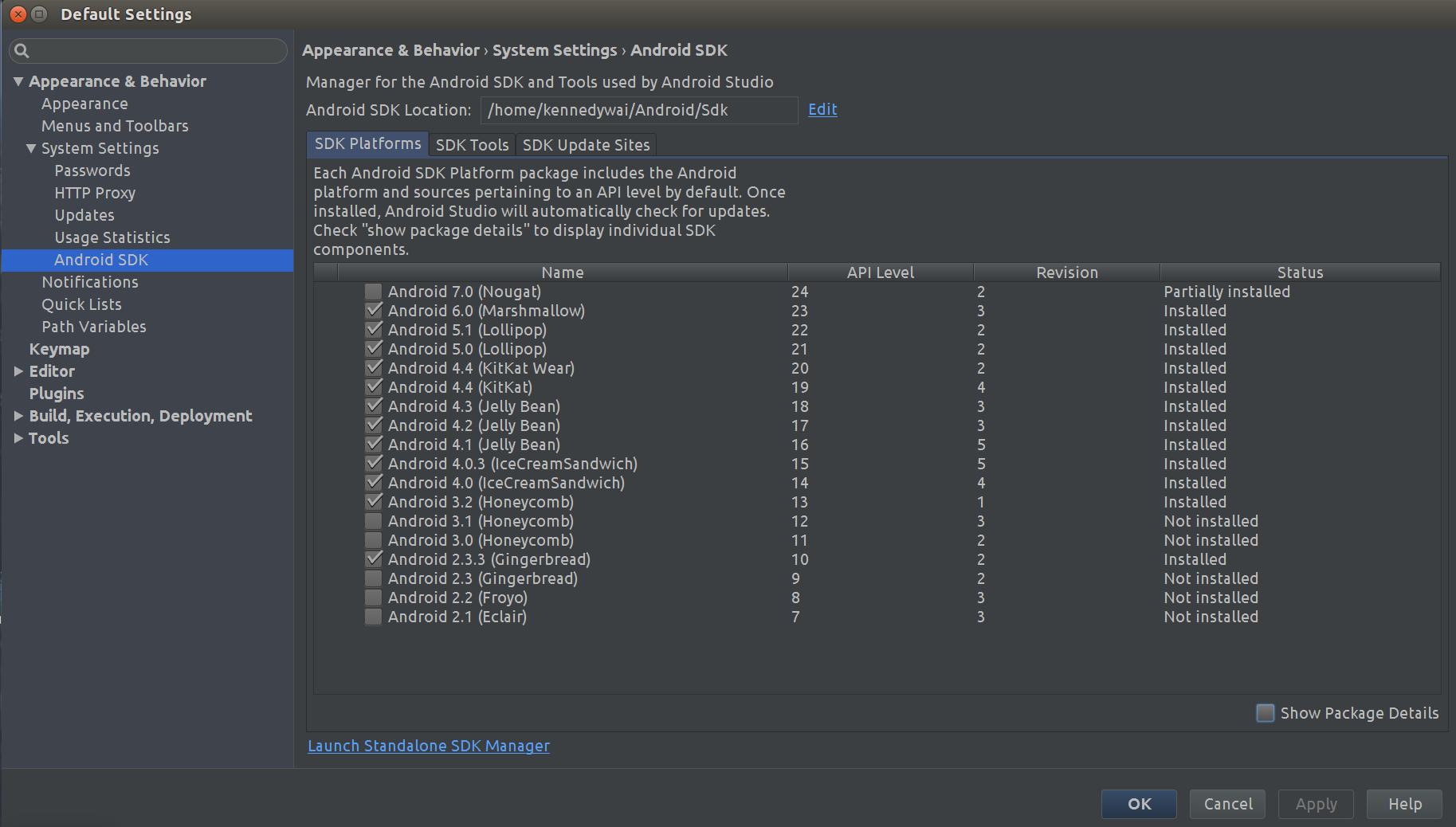
Task: Close the Default Settings window
Action: (x=18, y=14)
